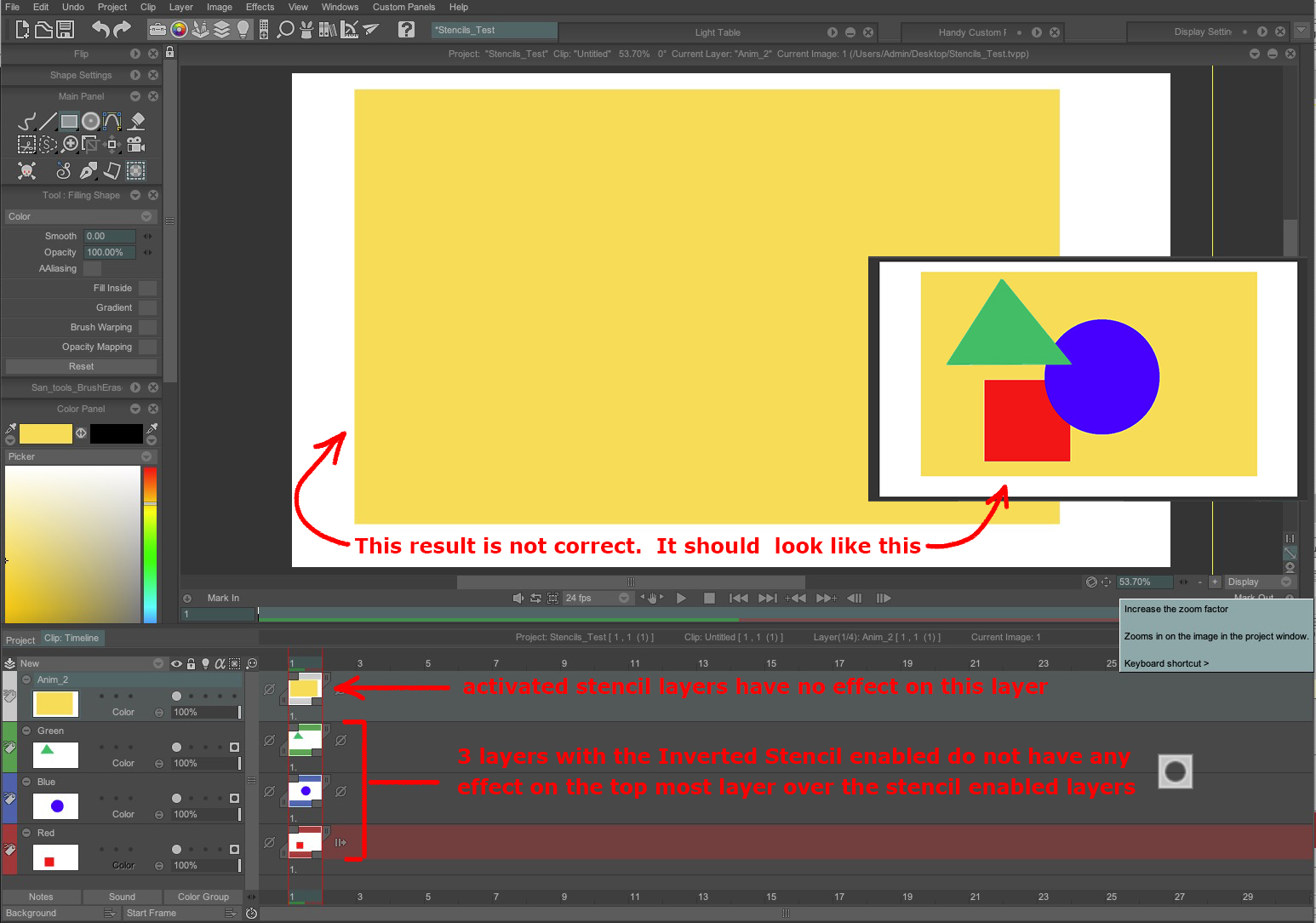Click the Sound button
The image size is (1316, 923).
click(x=122, y=897)
